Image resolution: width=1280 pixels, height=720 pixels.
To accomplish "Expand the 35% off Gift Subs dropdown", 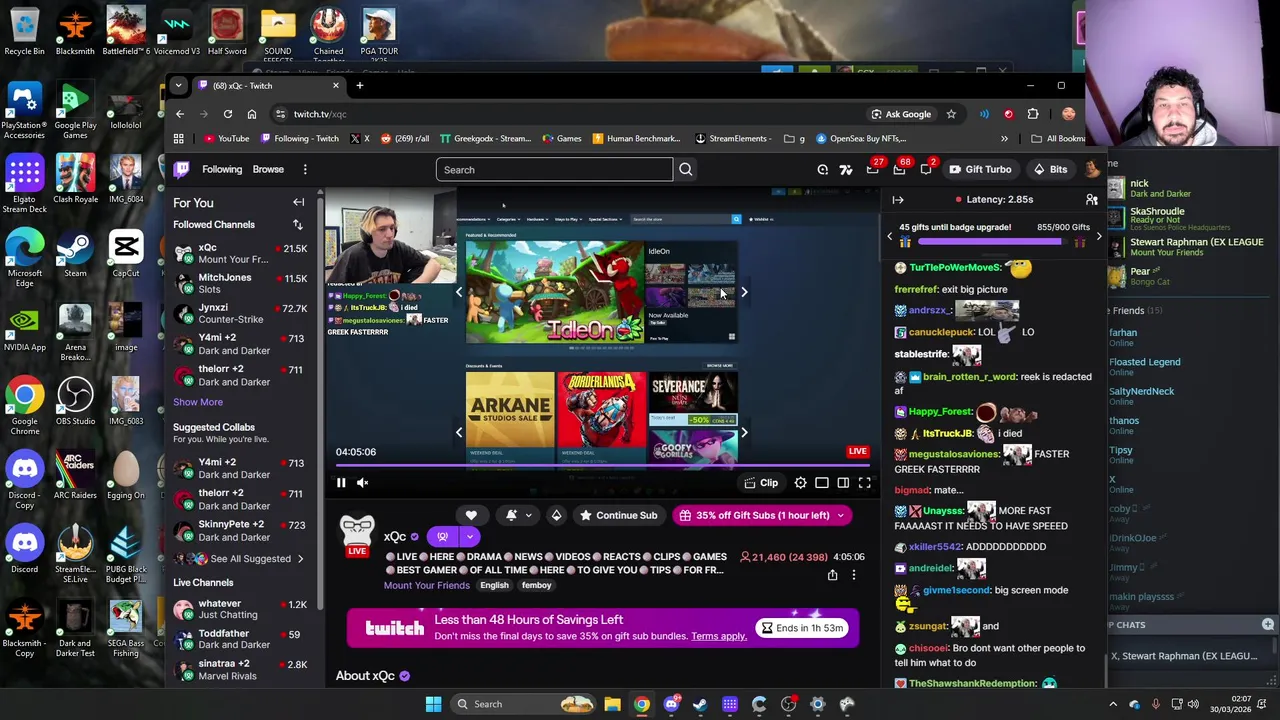I will tap(840, 515).
